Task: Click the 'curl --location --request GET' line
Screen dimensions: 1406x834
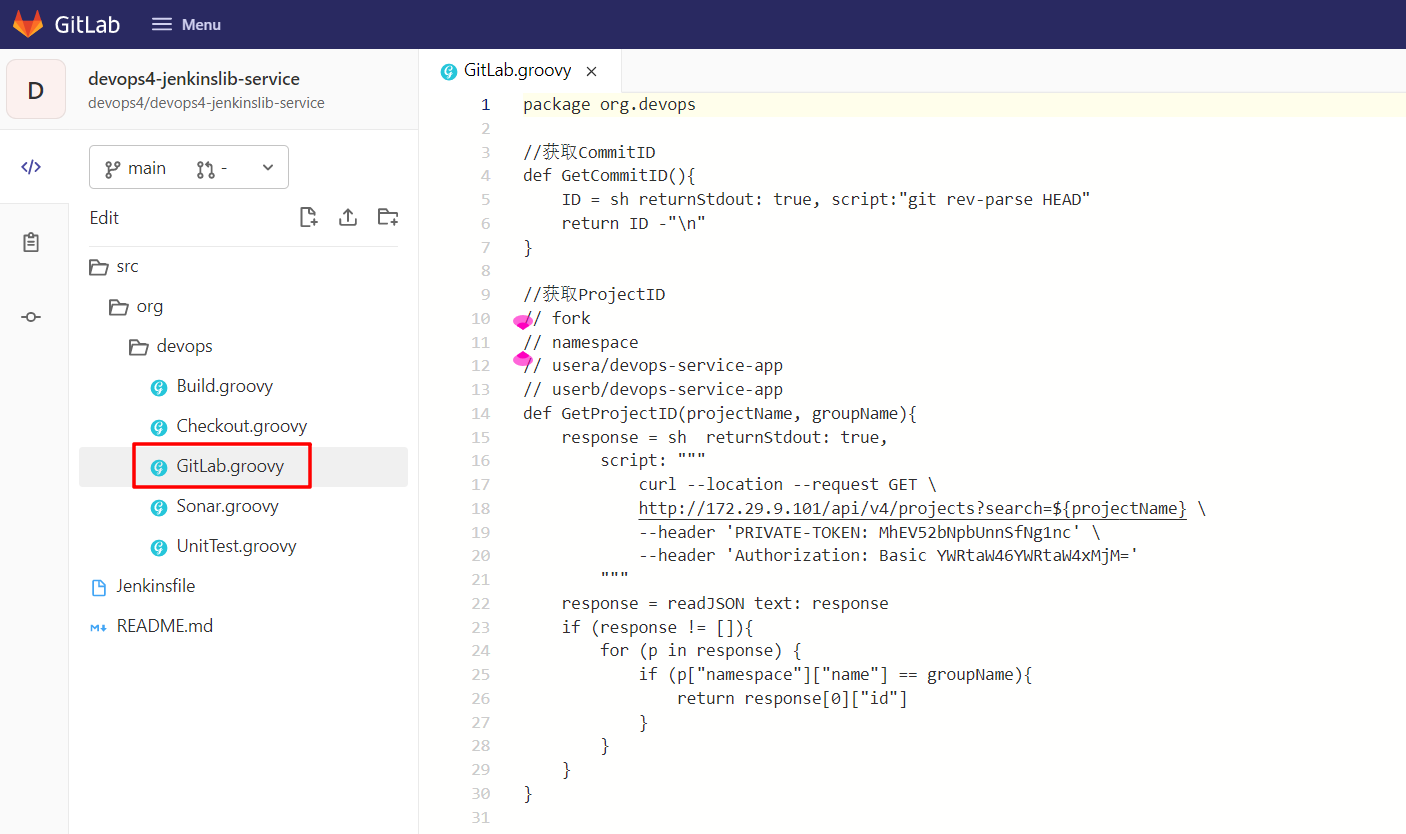Action: (788, 484)
